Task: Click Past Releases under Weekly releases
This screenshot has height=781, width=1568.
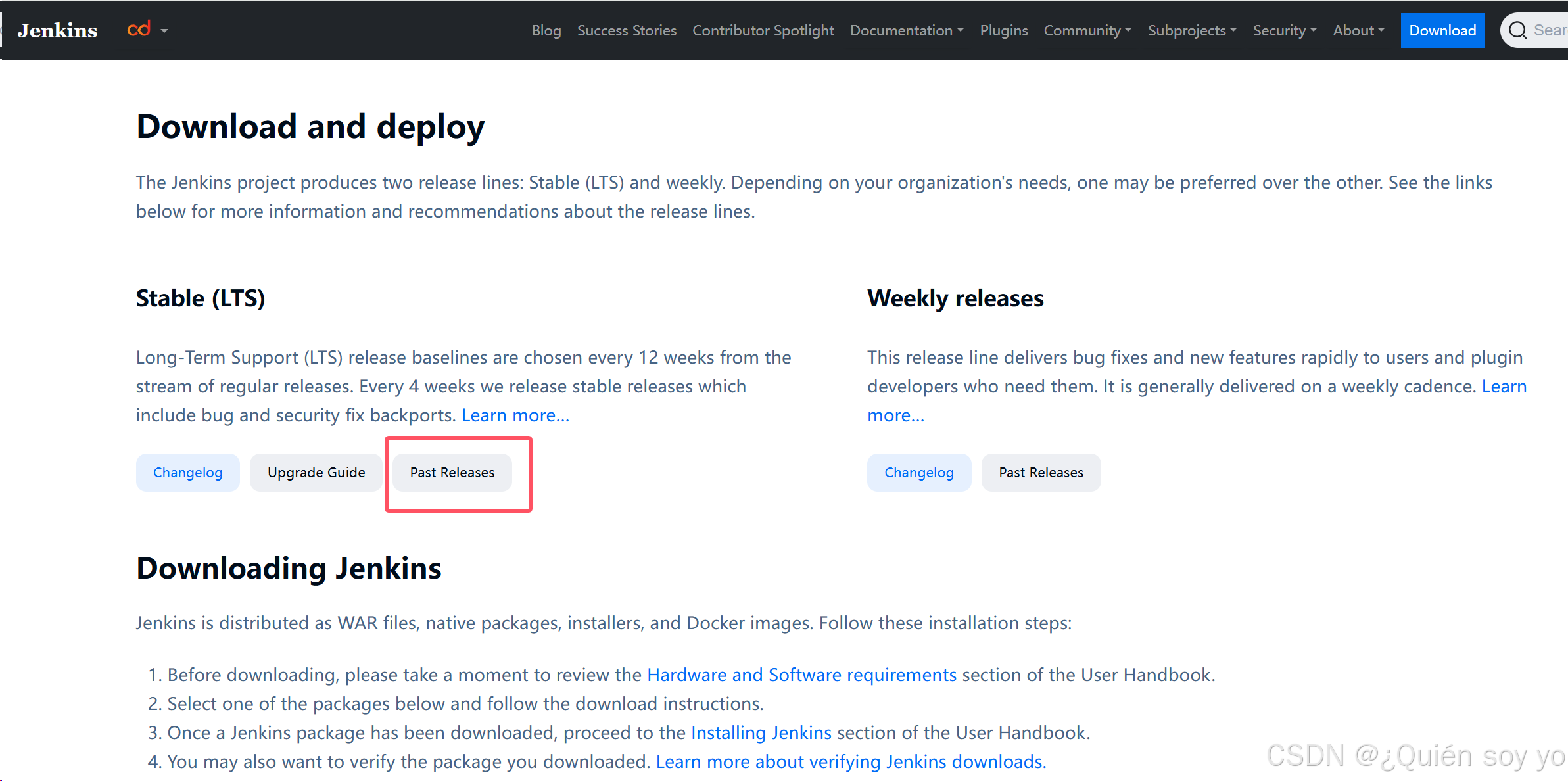Action: pyautogui.click(x=1041, y=472)
